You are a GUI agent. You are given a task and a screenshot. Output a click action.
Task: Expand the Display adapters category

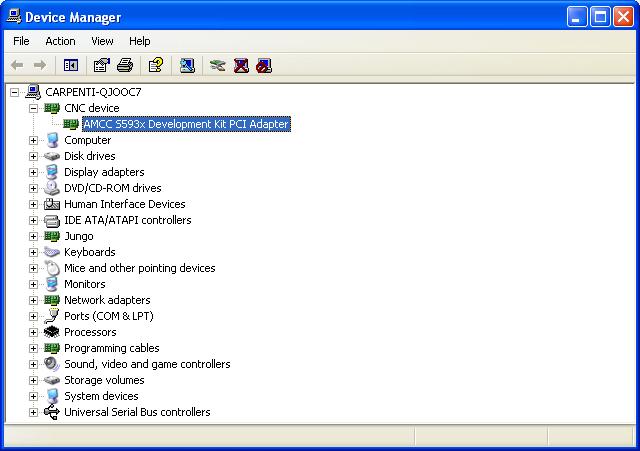33,172
